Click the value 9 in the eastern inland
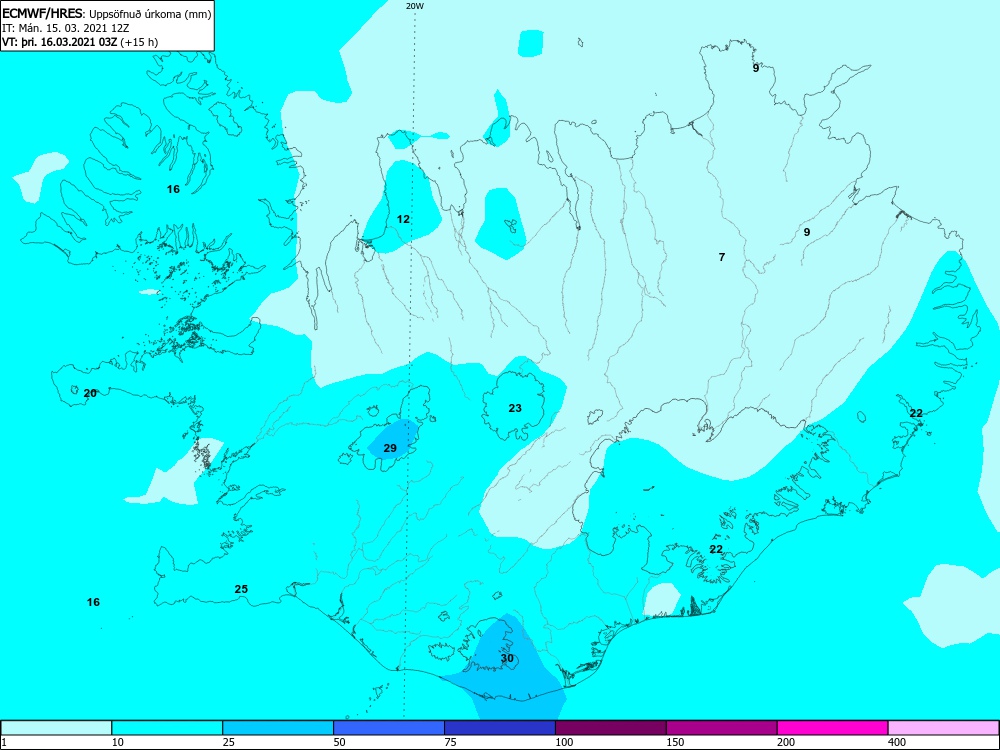The height and width of the screenshot is (750, 1000). point(807,232)
